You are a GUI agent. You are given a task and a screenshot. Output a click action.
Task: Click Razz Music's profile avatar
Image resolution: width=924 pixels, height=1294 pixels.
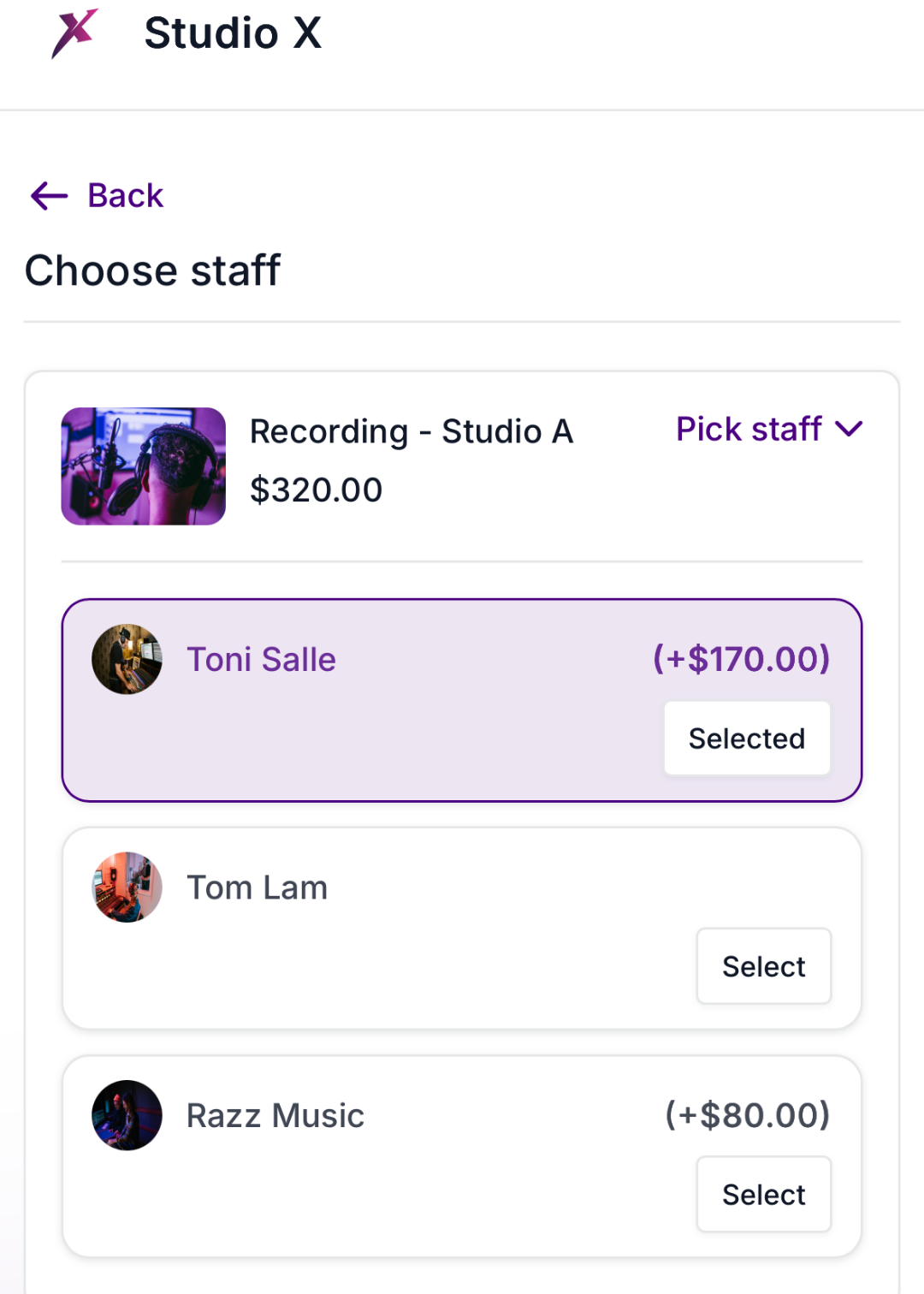[127, 1115]
